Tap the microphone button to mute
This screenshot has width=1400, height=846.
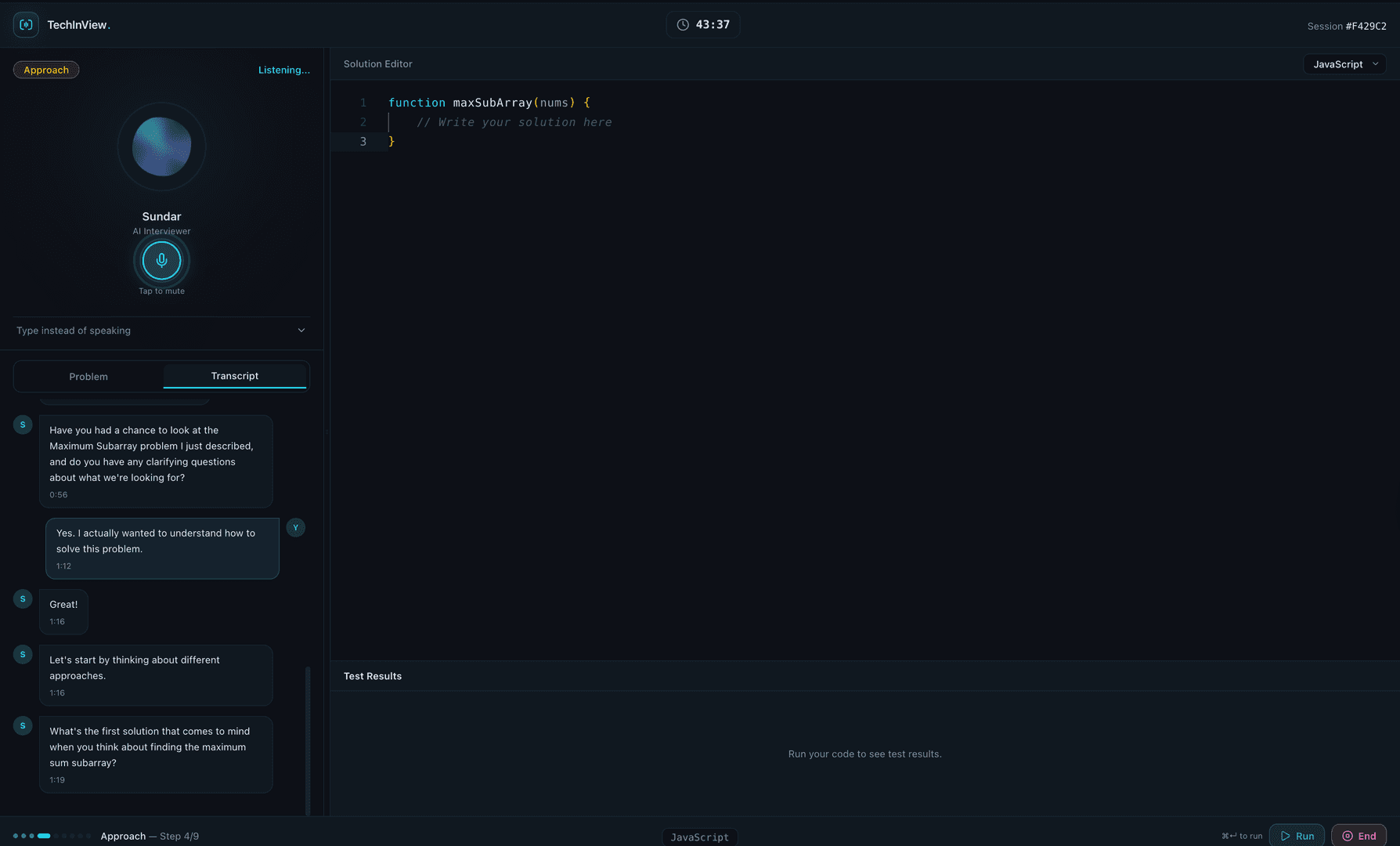(161, 260)
